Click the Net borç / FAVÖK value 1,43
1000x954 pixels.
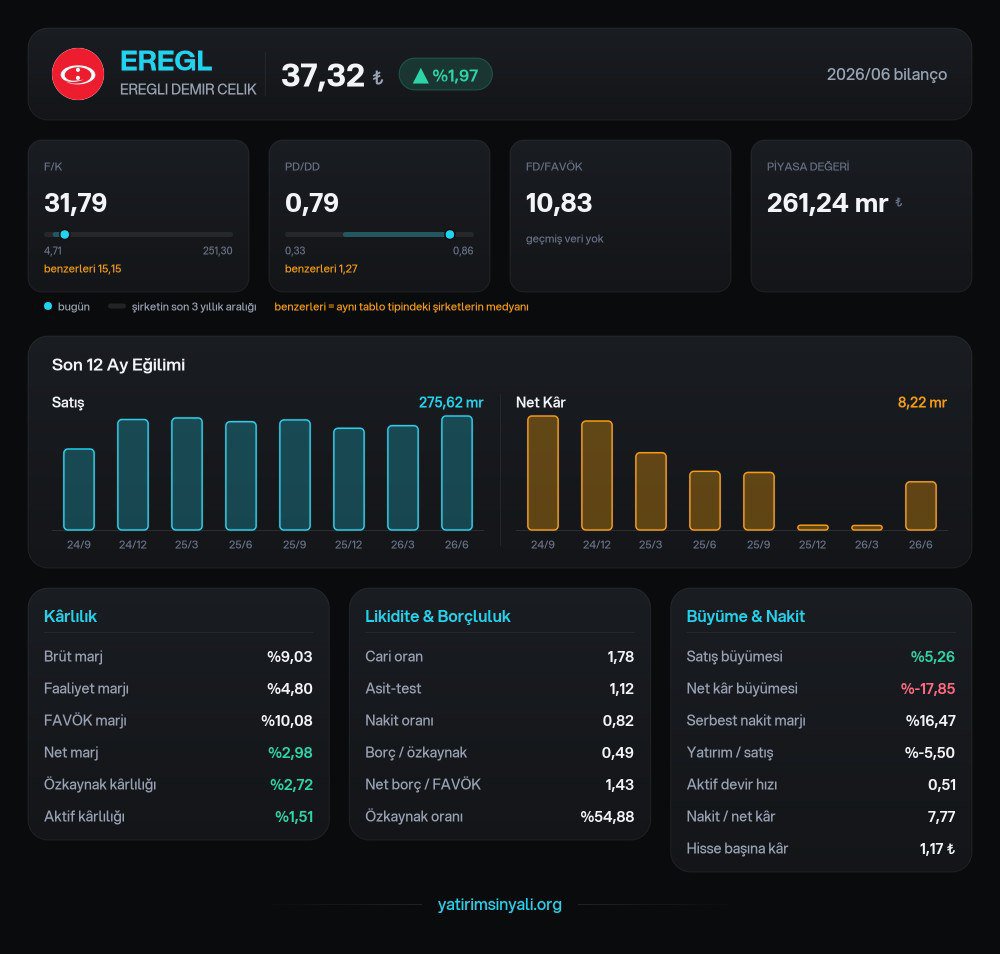pos(619,784)
